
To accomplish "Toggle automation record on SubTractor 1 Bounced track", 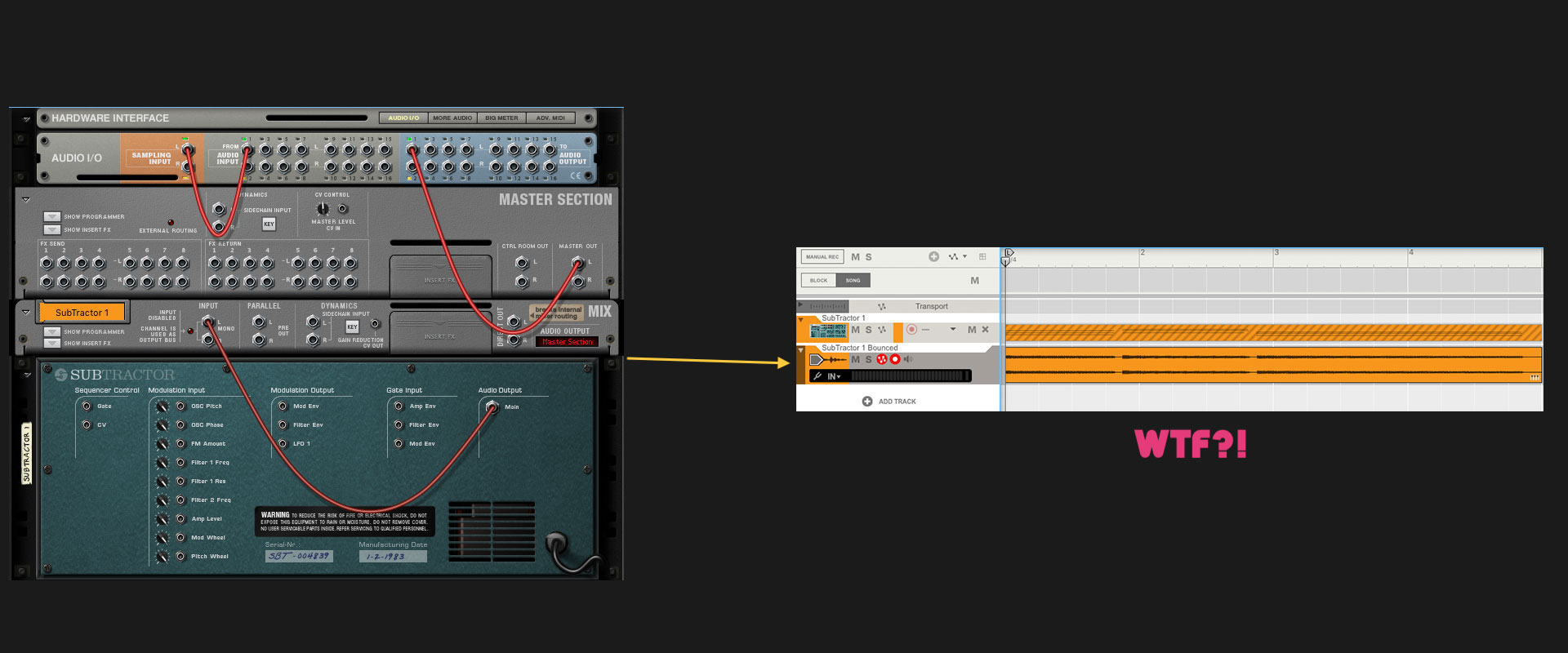I will 882,359.
